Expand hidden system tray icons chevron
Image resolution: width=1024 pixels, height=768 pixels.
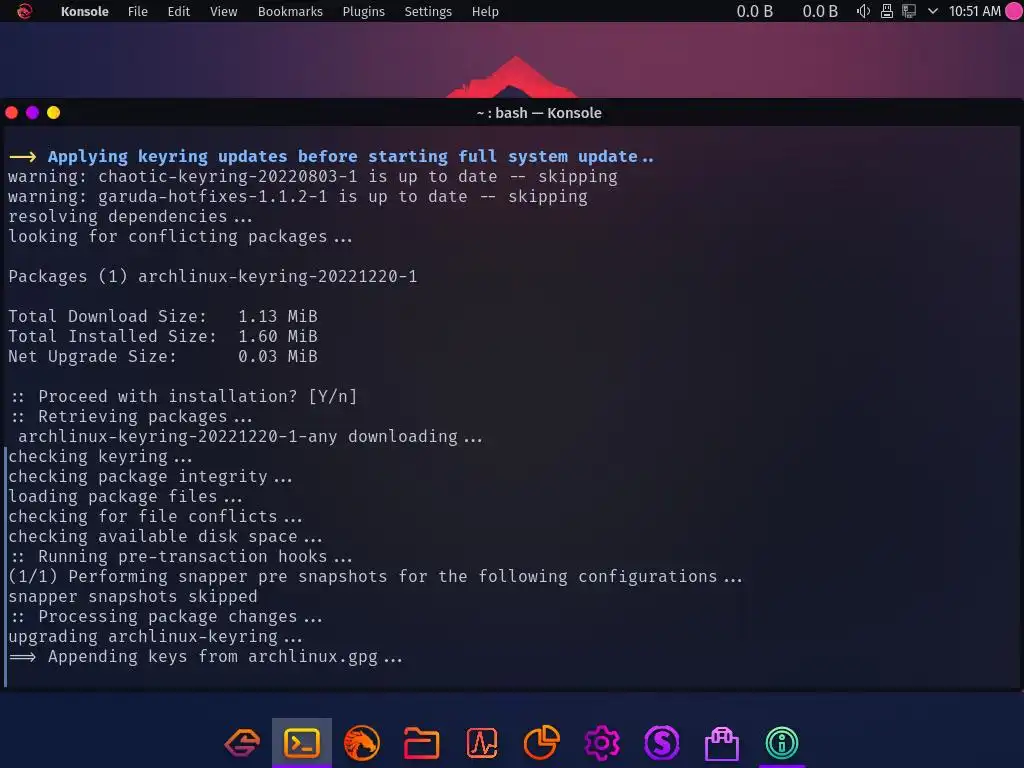[x=933, y=11]
